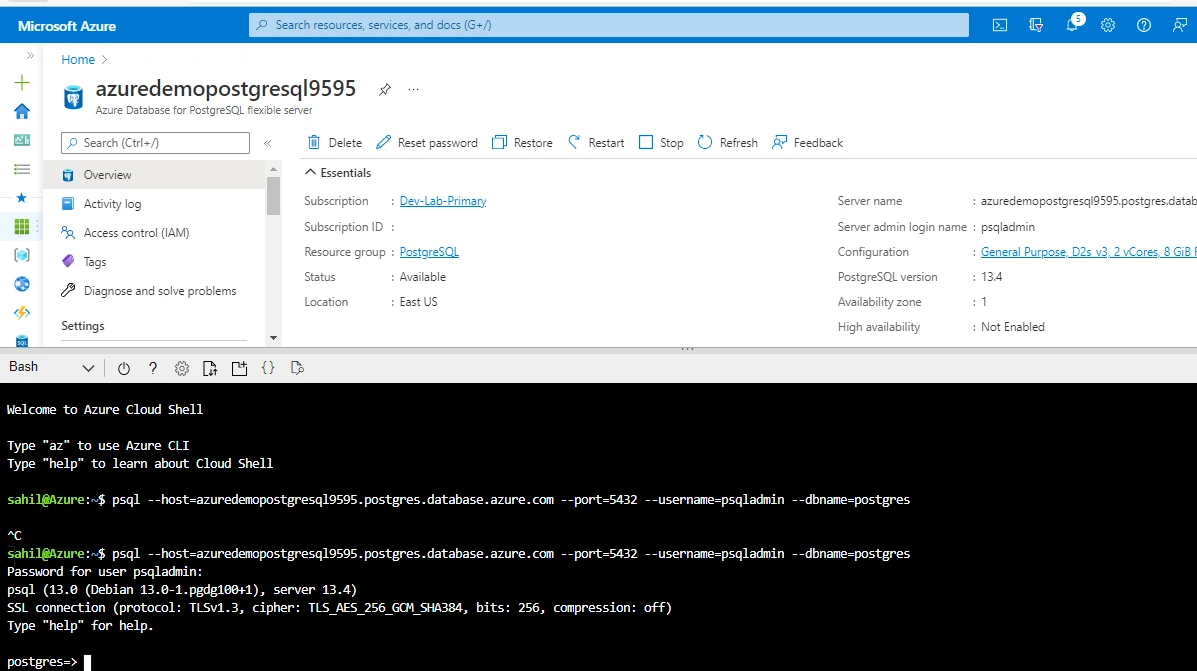
Task: Collapse the resource menu with double chevron
Action: [x=268, y=142]
